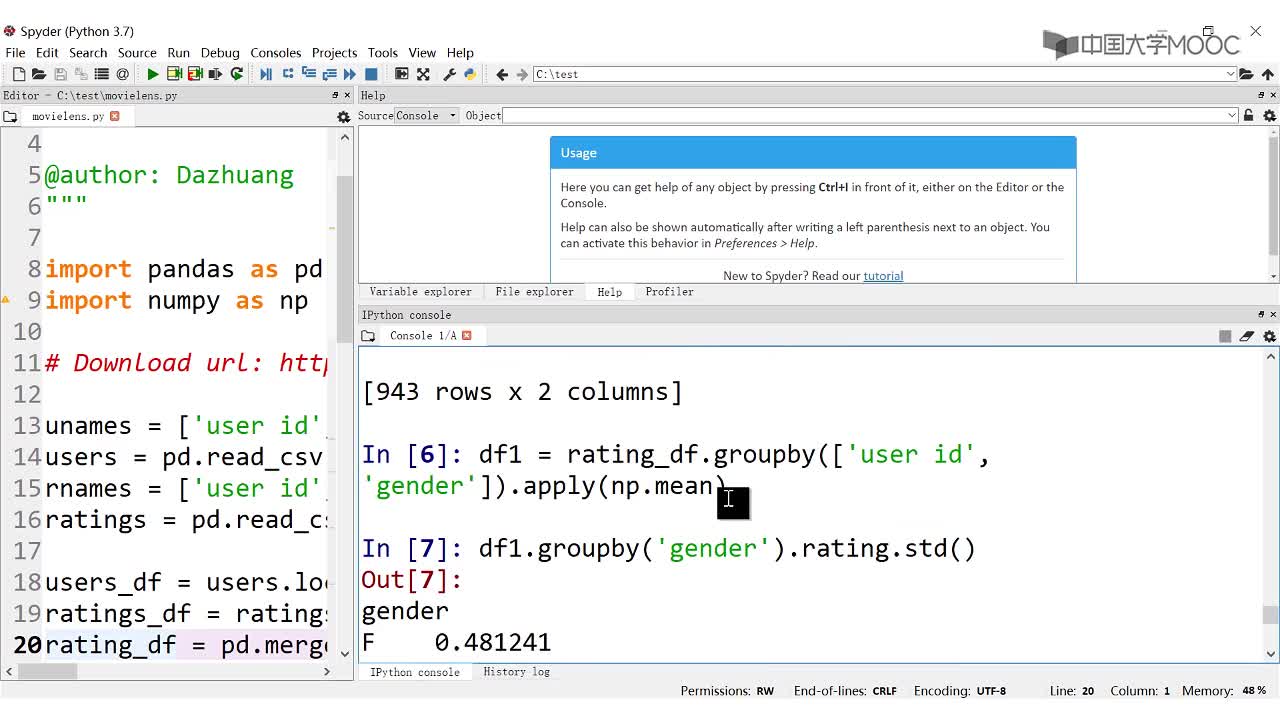Switch to File explorer tab

tap(534, 292)
